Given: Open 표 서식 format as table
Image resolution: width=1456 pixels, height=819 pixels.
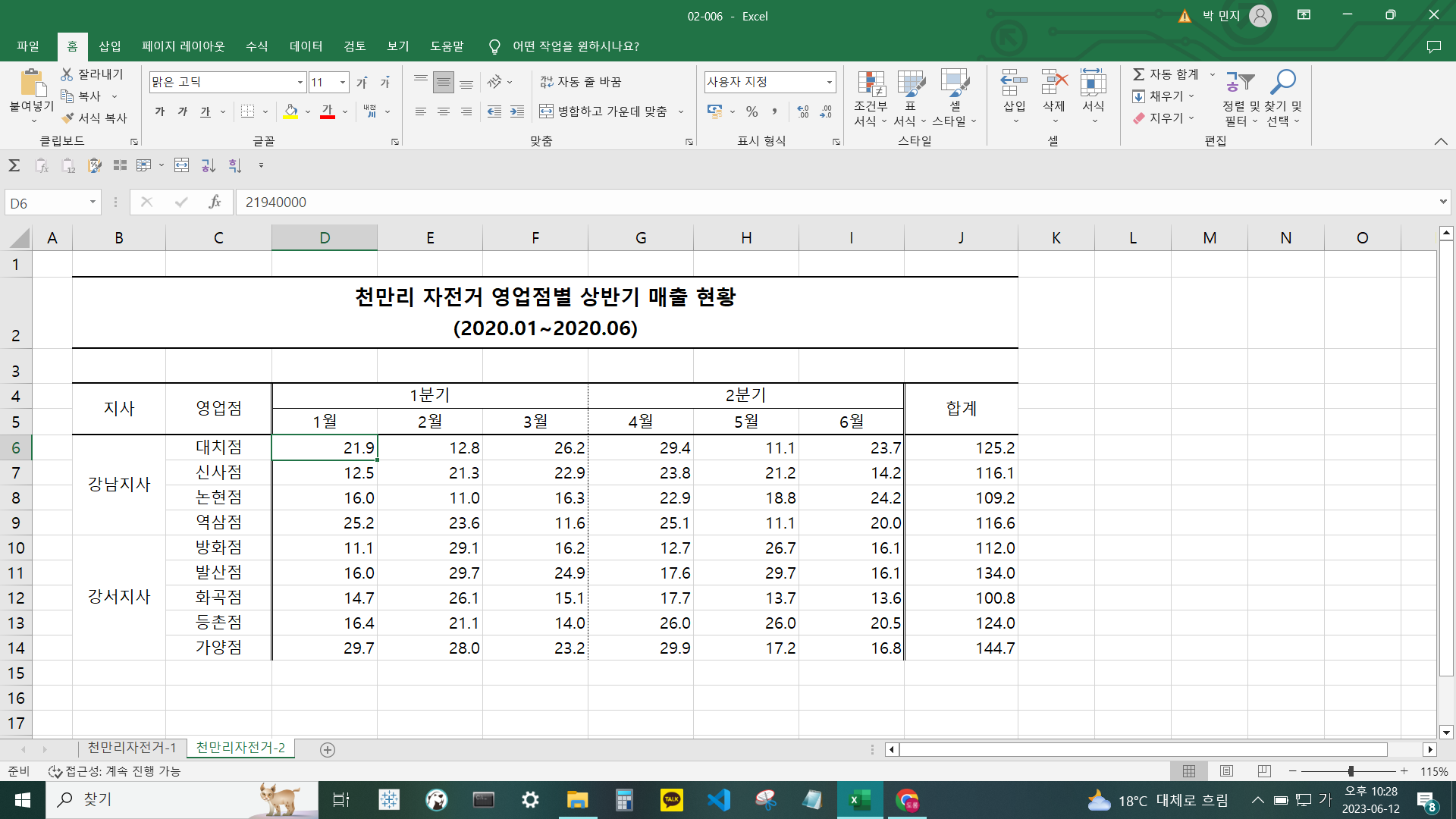Looking at the screenshot, I should [x=910, y=98].
